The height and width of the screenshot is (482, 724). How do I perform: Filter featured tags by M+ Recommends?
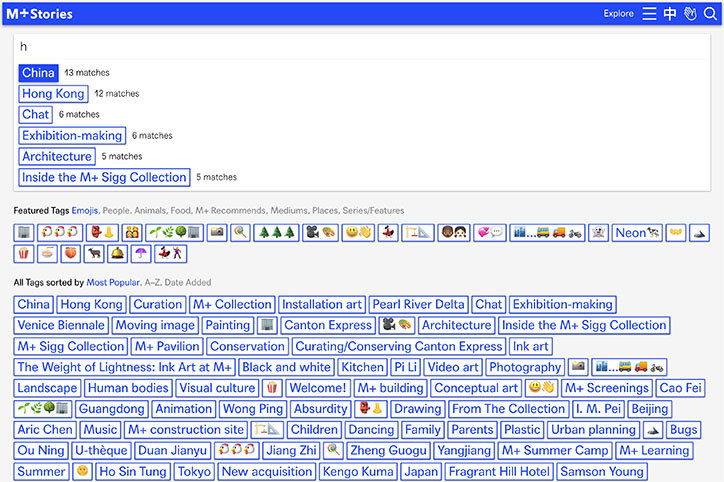231,211
